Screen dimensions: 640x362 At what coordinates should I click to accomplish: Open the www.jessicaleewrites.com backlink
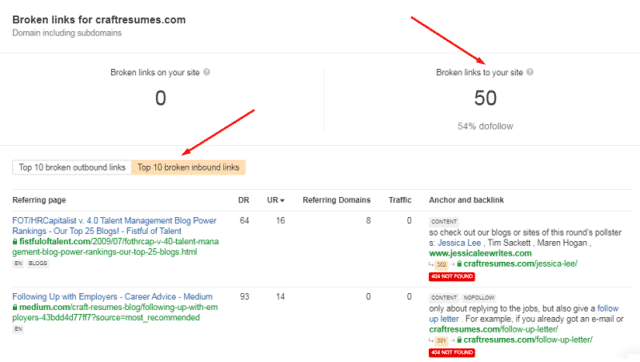[x=480, y=253]
